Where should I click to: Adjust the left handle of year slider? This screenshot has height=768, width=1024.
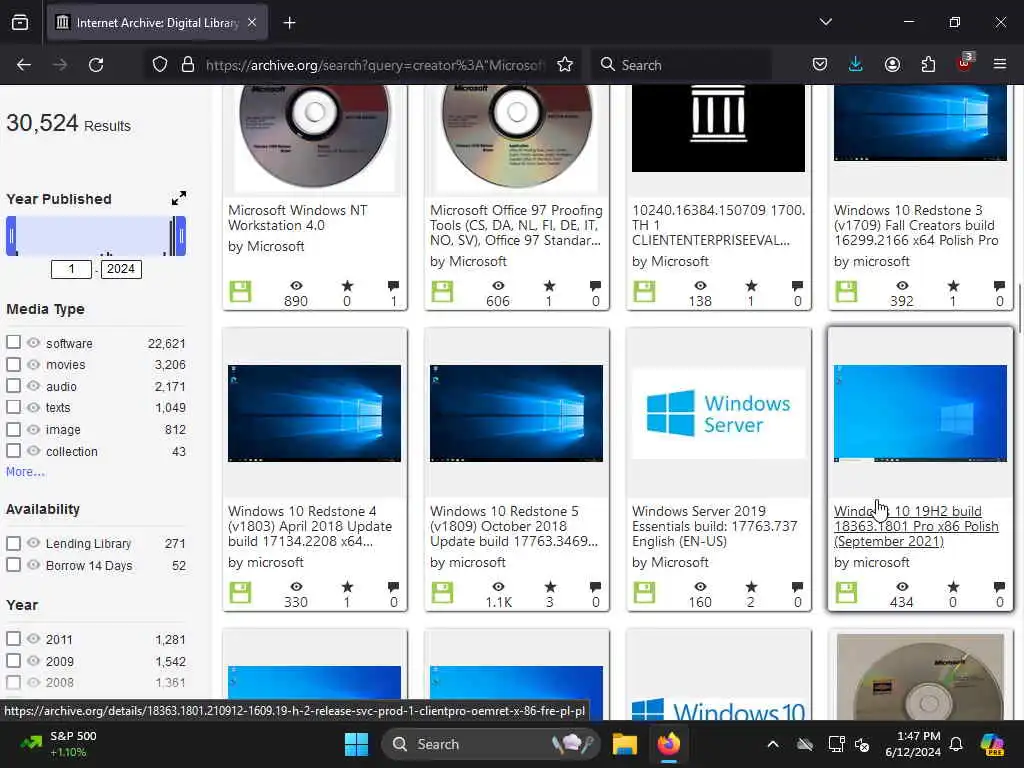click(11, 236)
